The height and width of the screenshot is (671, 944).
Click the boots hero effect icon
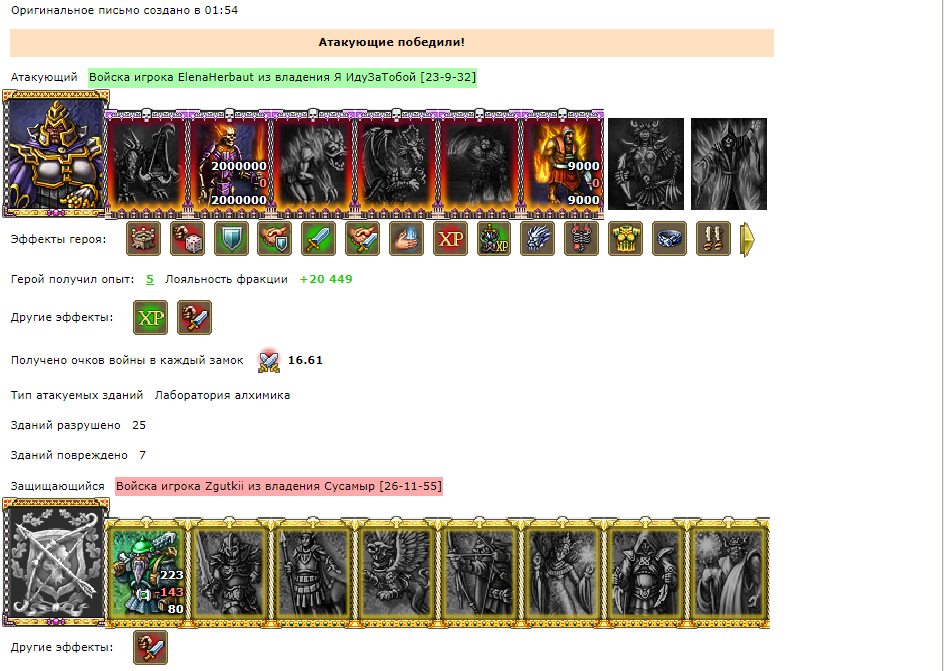point(713,239)
